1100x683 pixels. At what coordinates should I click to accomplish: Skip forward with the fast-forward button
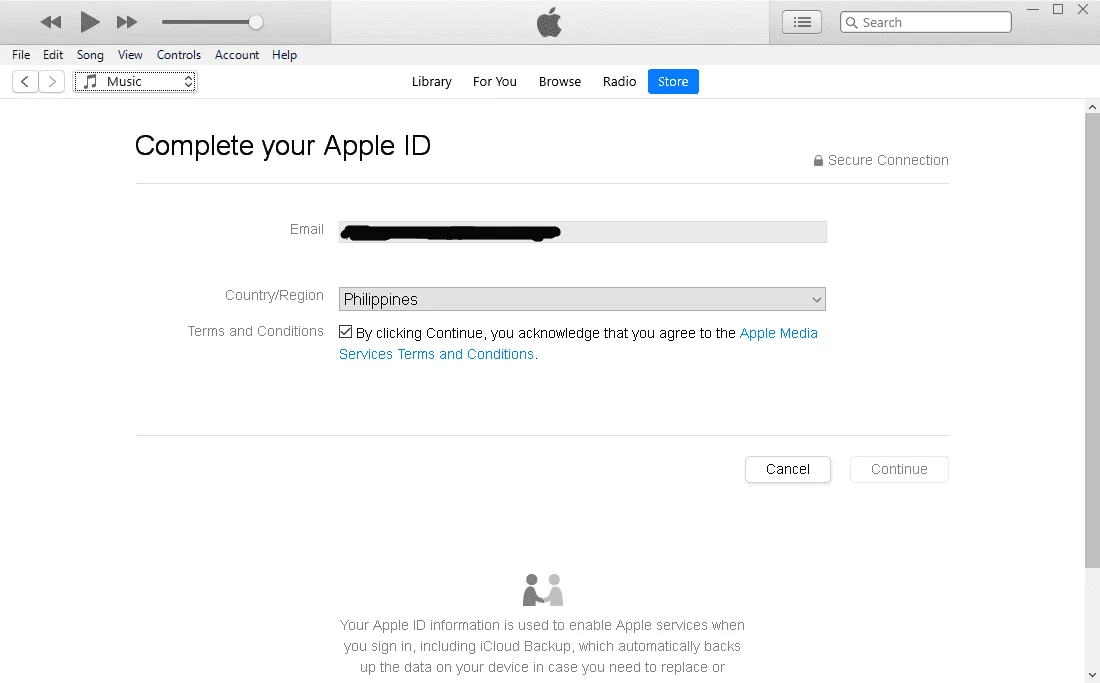point(127,22)
